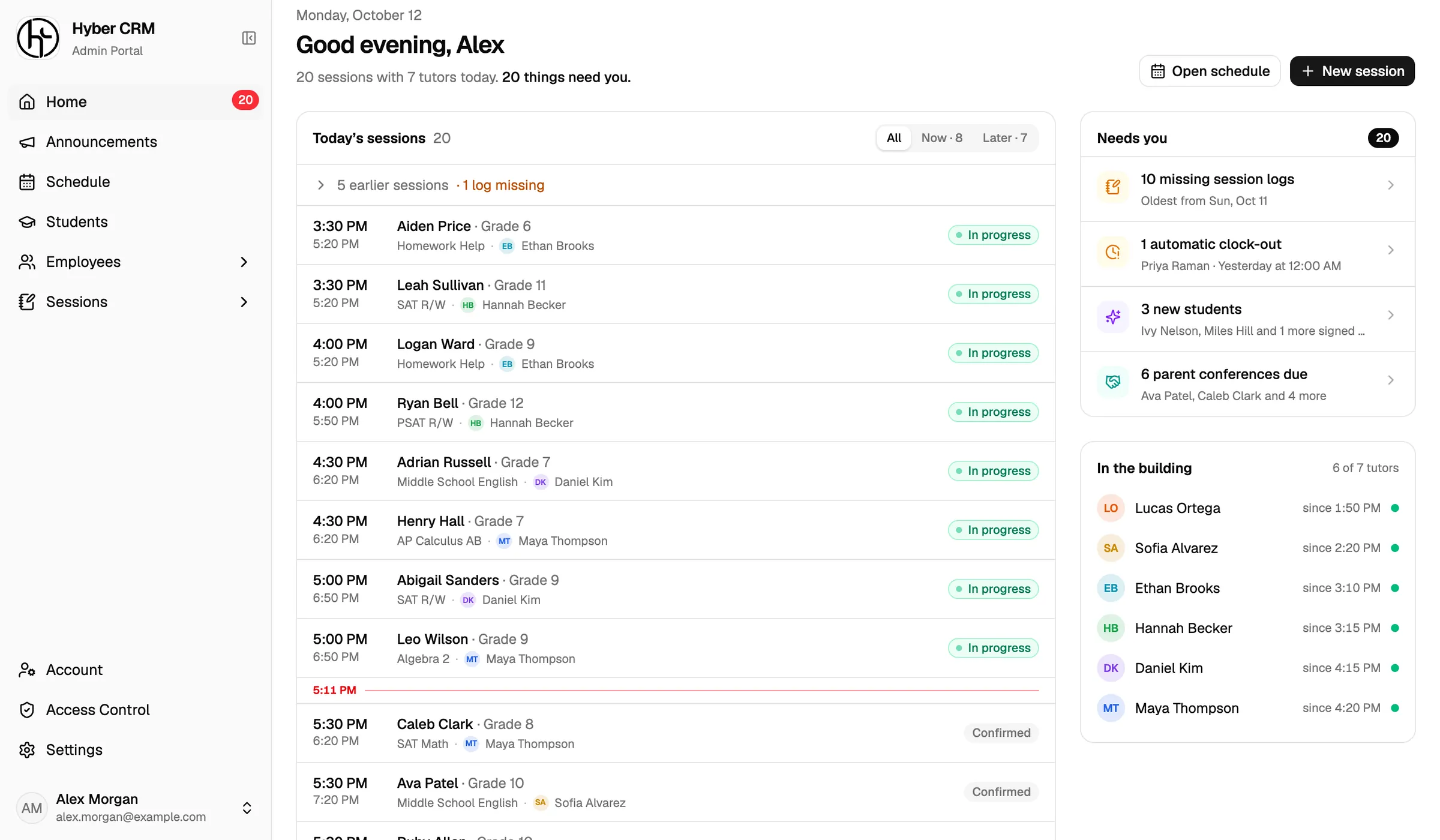Click the Students graduation cap icon
1440x840 pixels.
tap(27, 222)
